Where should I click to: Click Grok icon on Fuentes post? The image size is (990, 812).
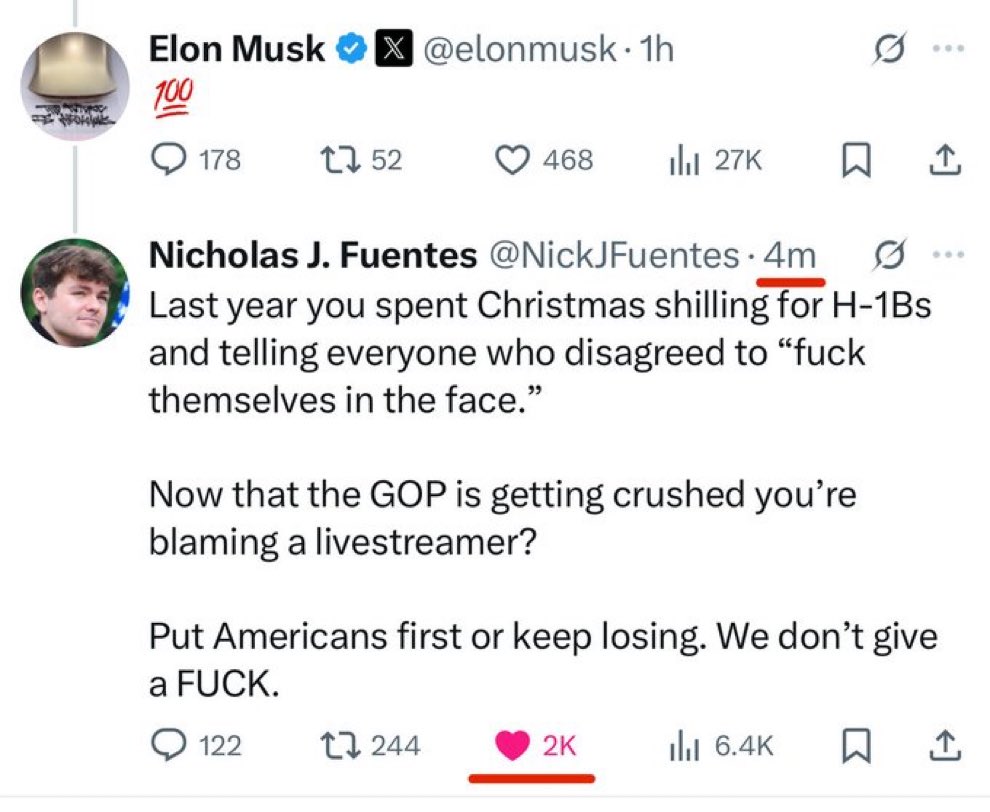883,256
